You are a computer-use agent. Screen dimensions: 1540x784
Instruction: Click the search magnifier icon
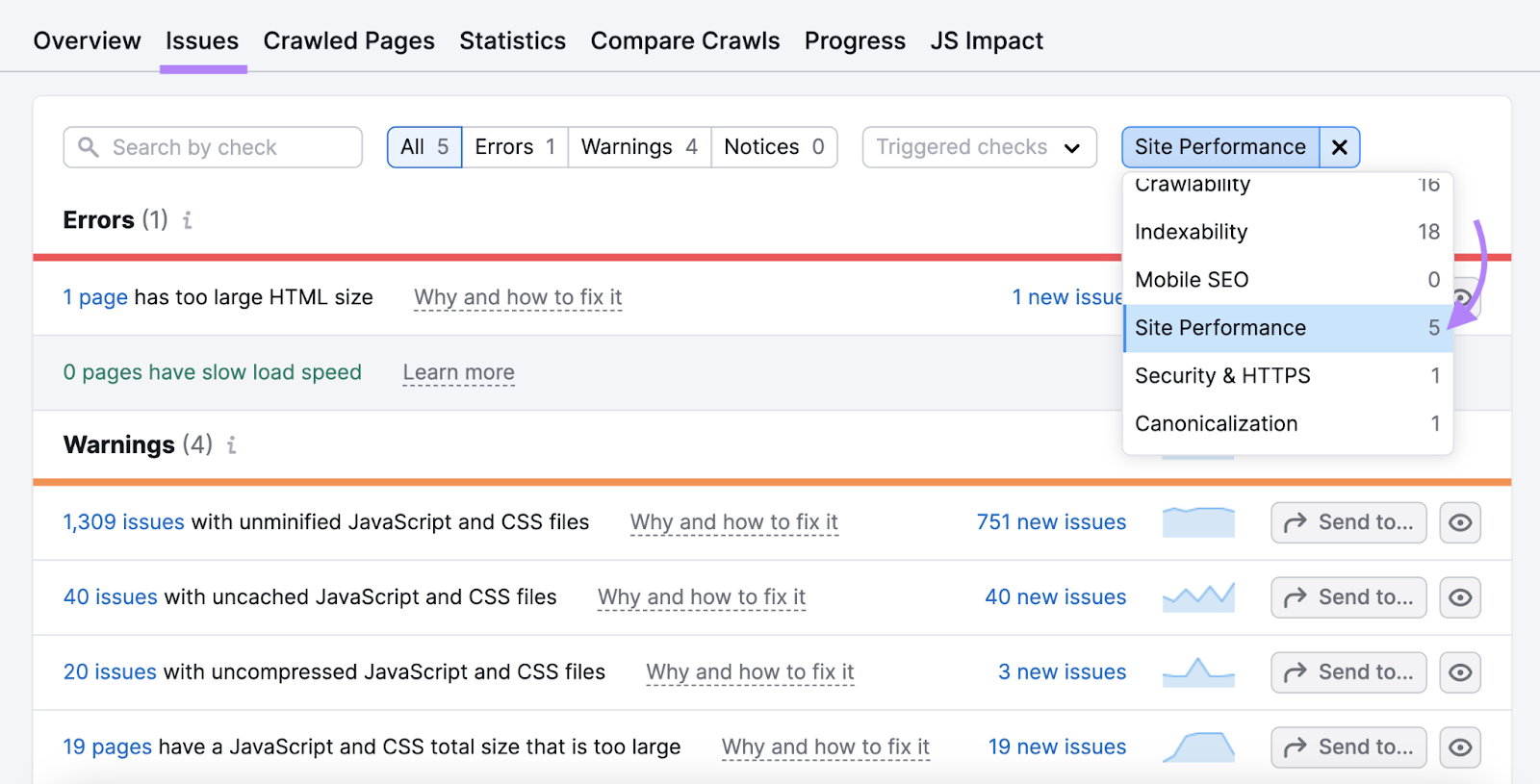click(89, 146)
